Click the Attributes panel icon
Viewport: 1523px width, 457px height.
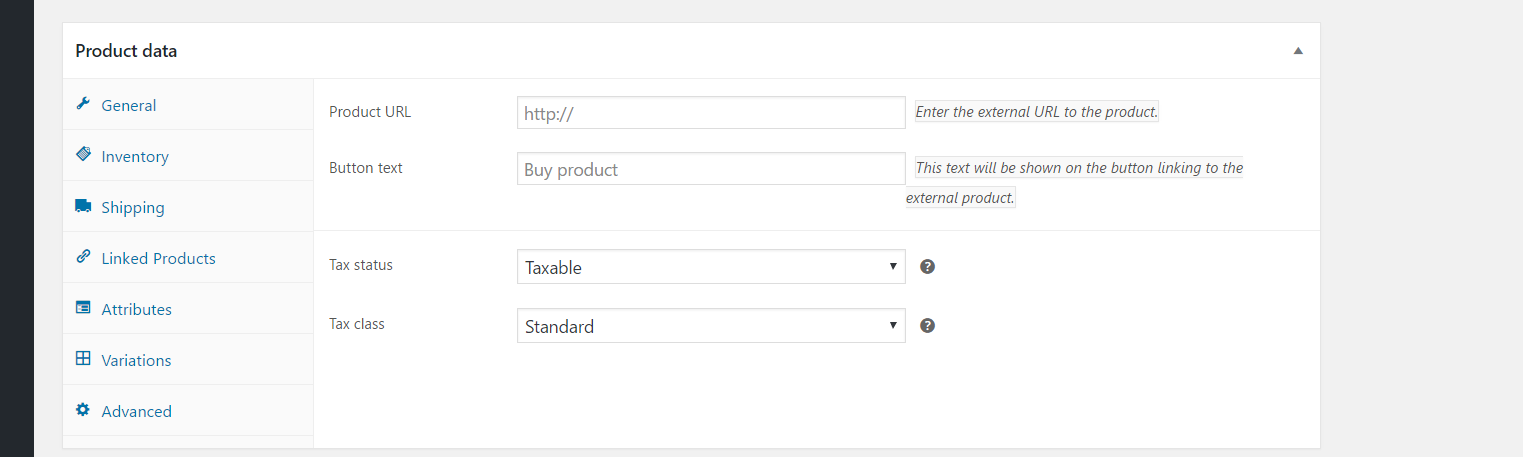coord(83,308)
